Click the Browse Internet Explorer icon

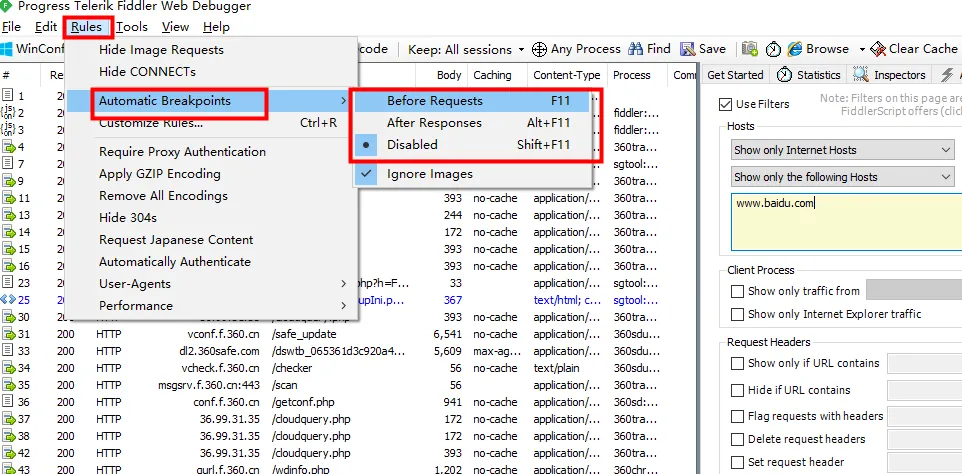(795, 49)
